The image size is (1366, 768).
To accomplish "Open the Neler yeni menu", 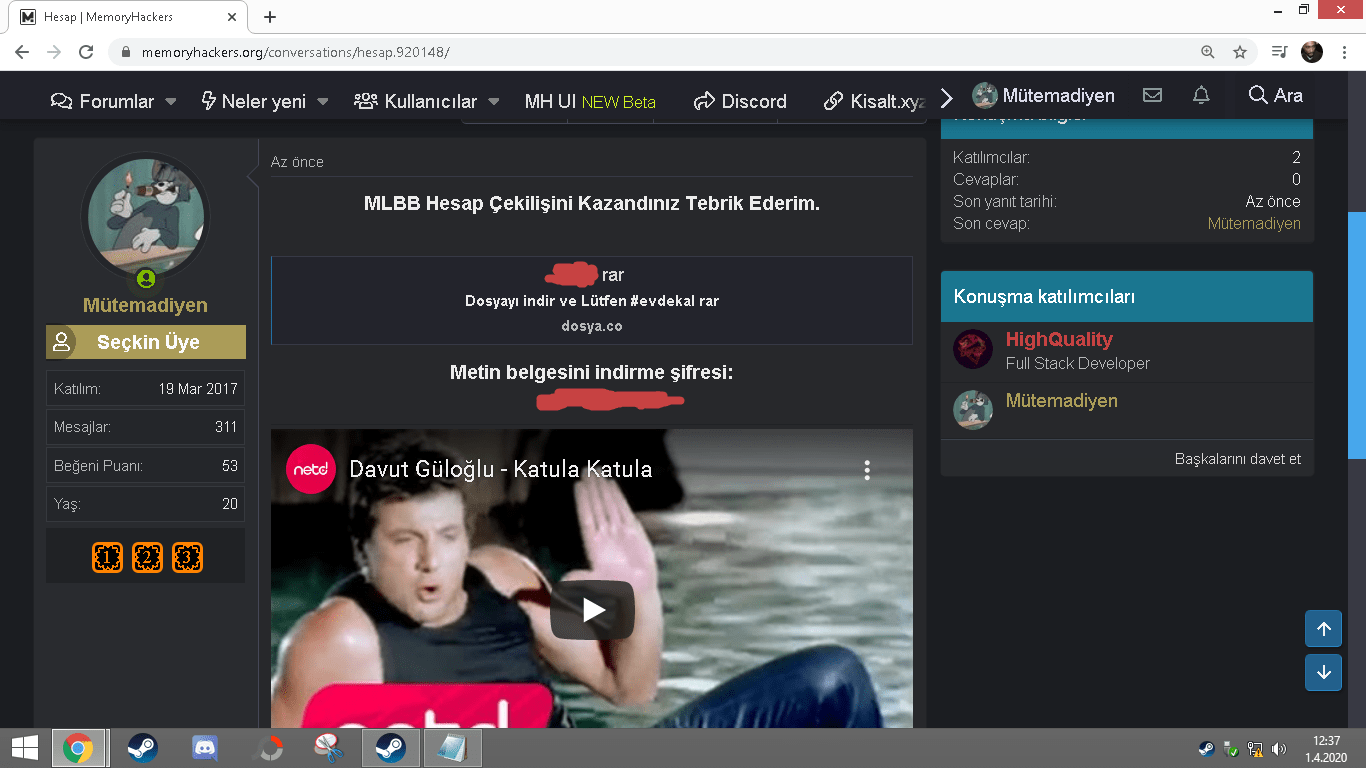I will (254, 101).
